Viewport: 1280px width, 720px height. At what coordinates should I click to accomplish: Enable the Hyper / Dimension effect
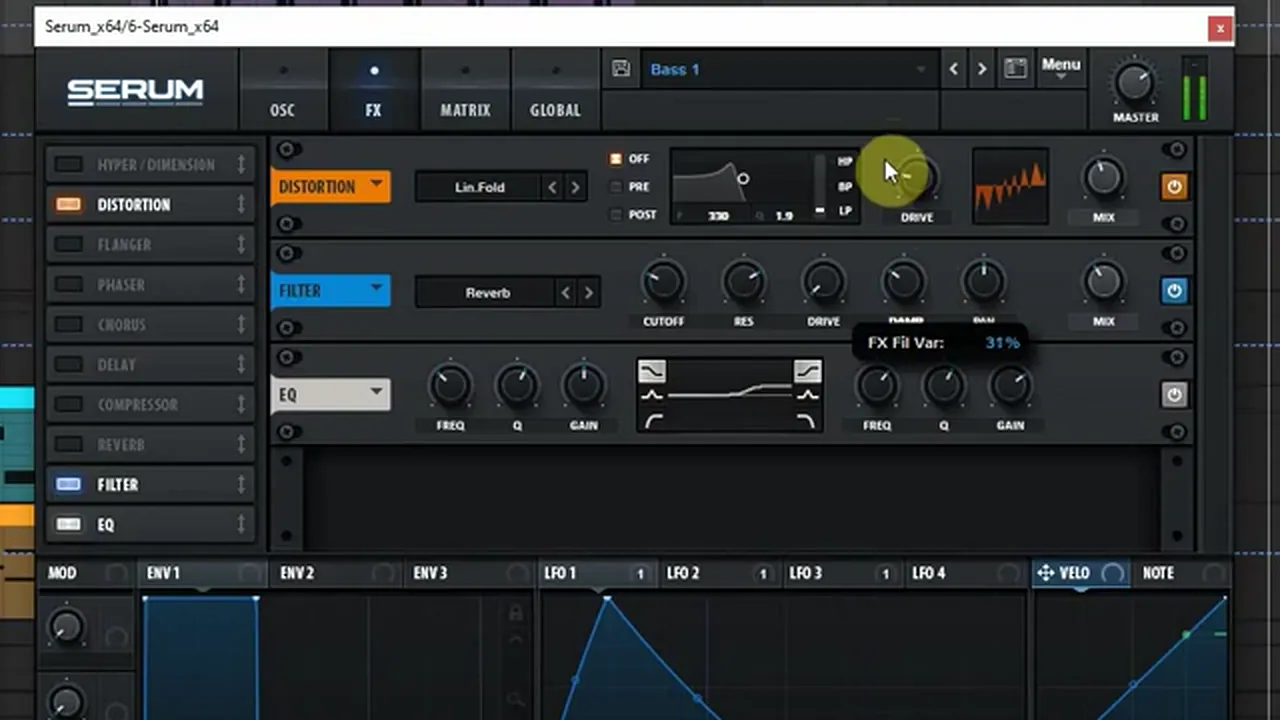click(x=68, y=165)
